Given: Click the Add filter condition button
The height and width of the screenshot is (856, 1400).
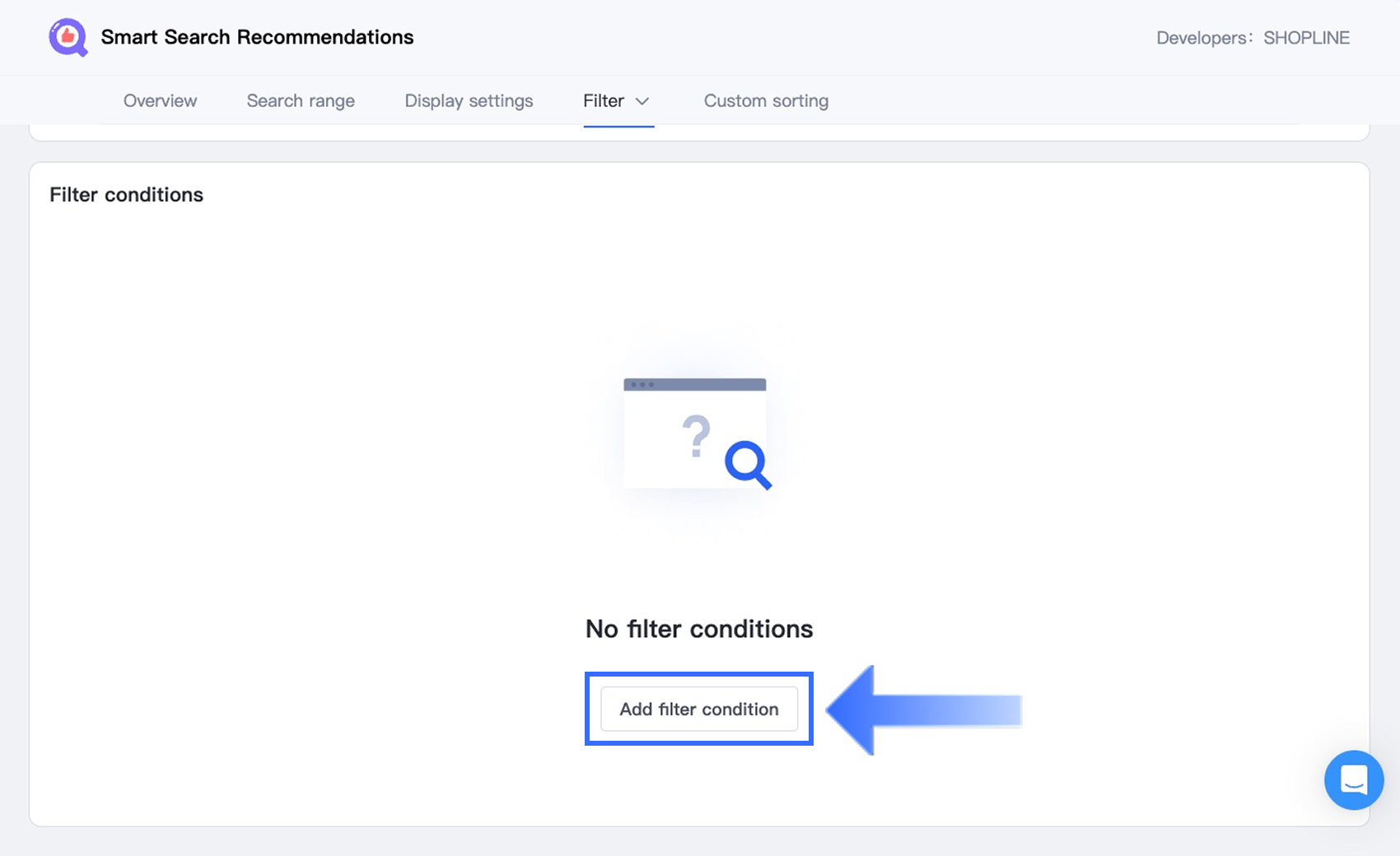Looking at the screenshot, I should [x=698, y=709].
